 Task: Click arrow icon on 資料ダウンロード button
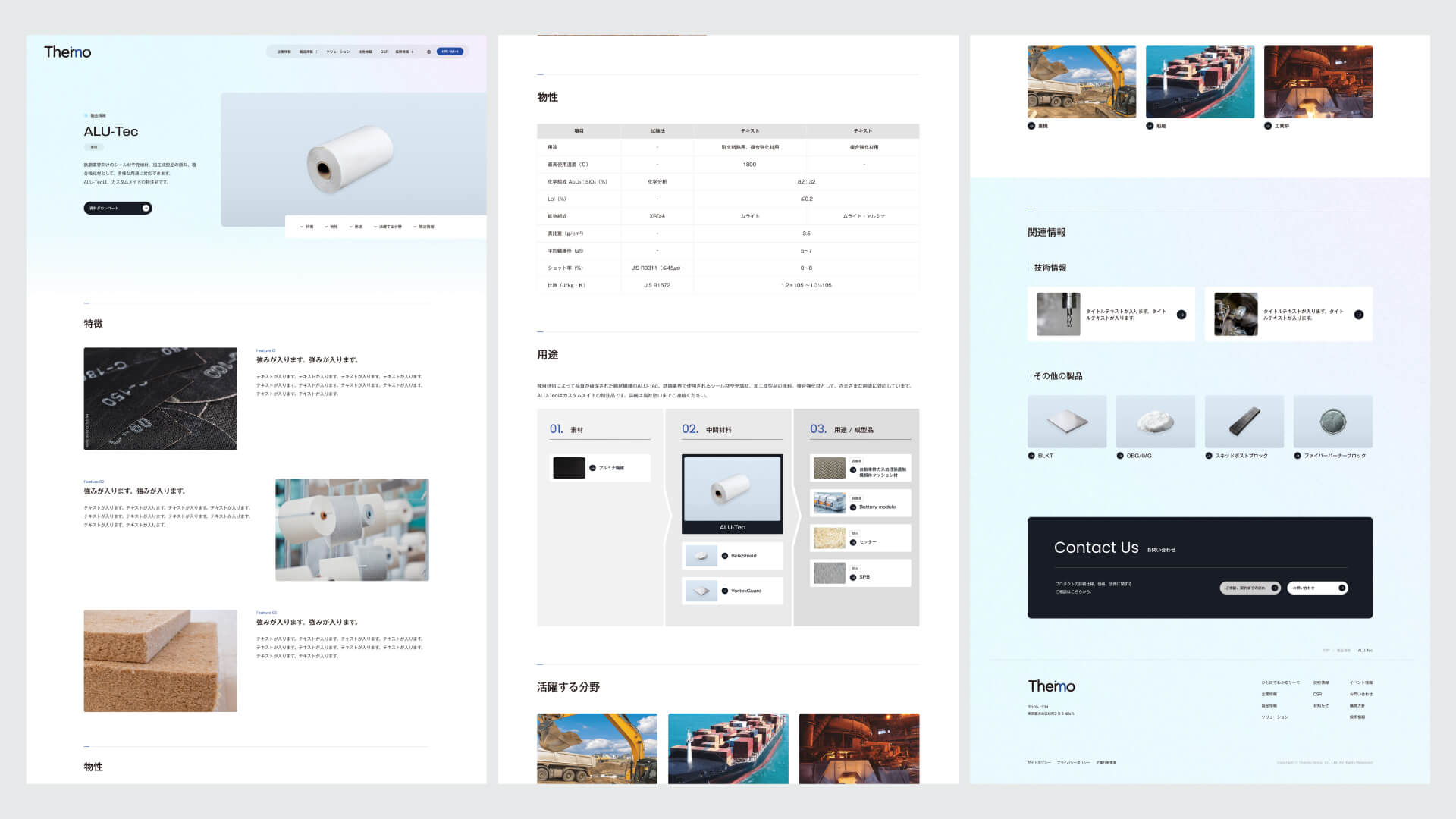pyautogui.click(x=146, y=208)
